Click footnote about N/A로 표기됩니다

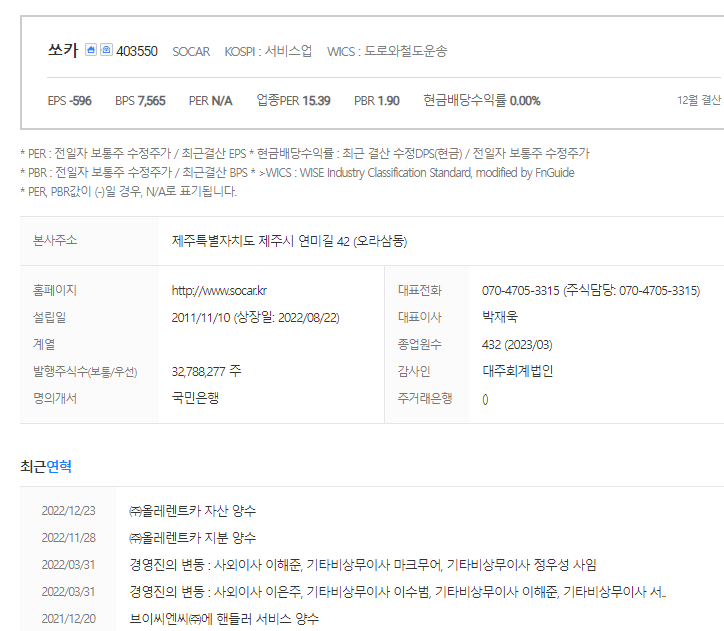click(128, 191)
